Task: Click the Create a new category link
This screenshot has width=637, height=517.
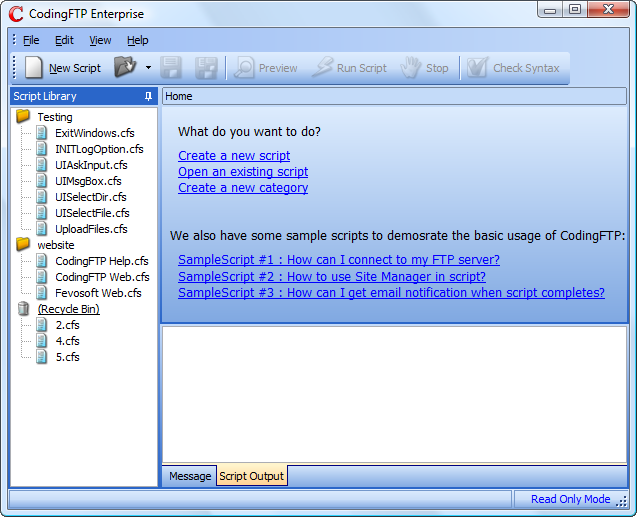Action: tap(243, 188)
